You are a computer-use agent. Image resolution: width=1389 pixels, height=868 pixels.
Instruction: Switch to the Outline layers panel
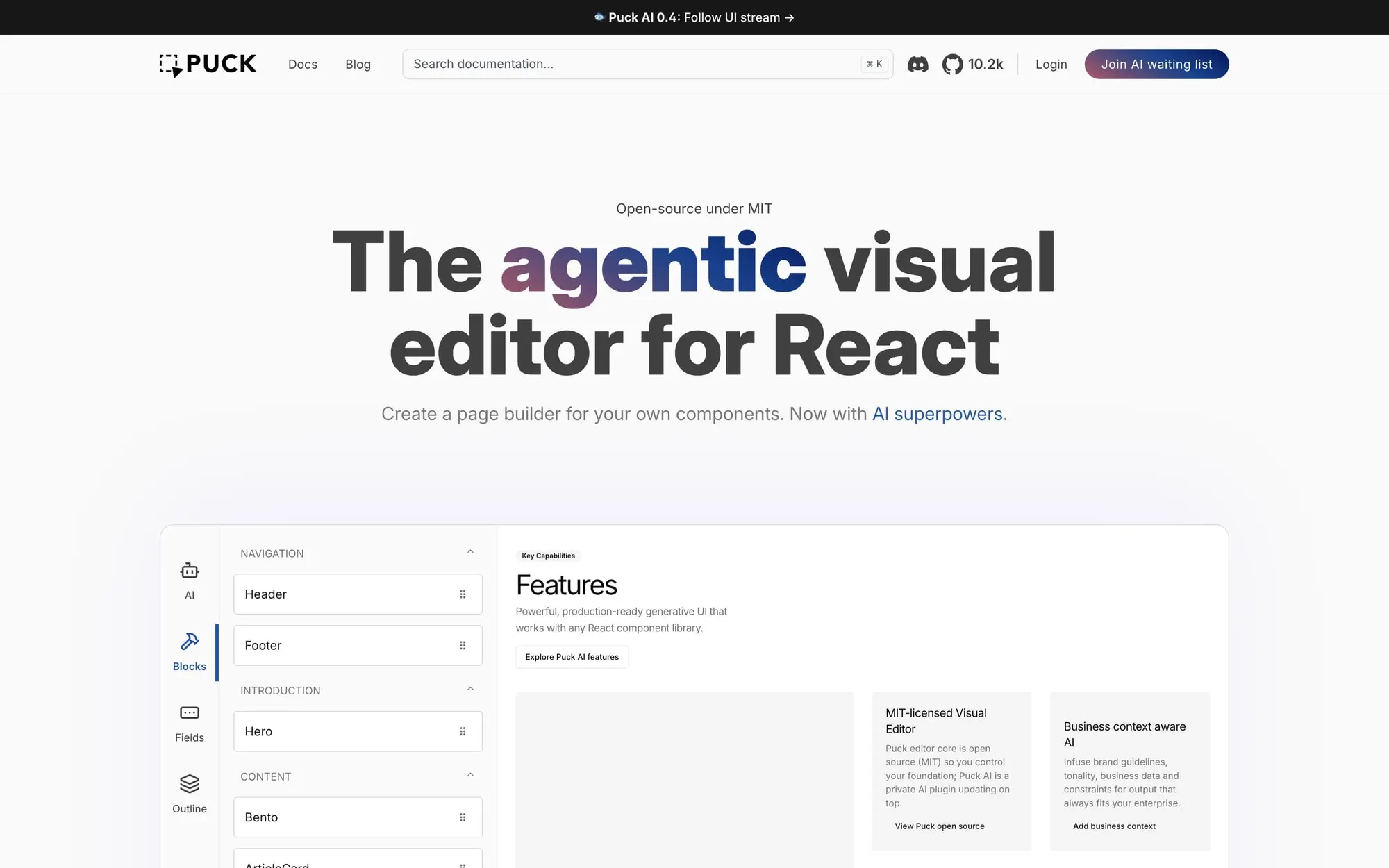click(x=190, y=794)
